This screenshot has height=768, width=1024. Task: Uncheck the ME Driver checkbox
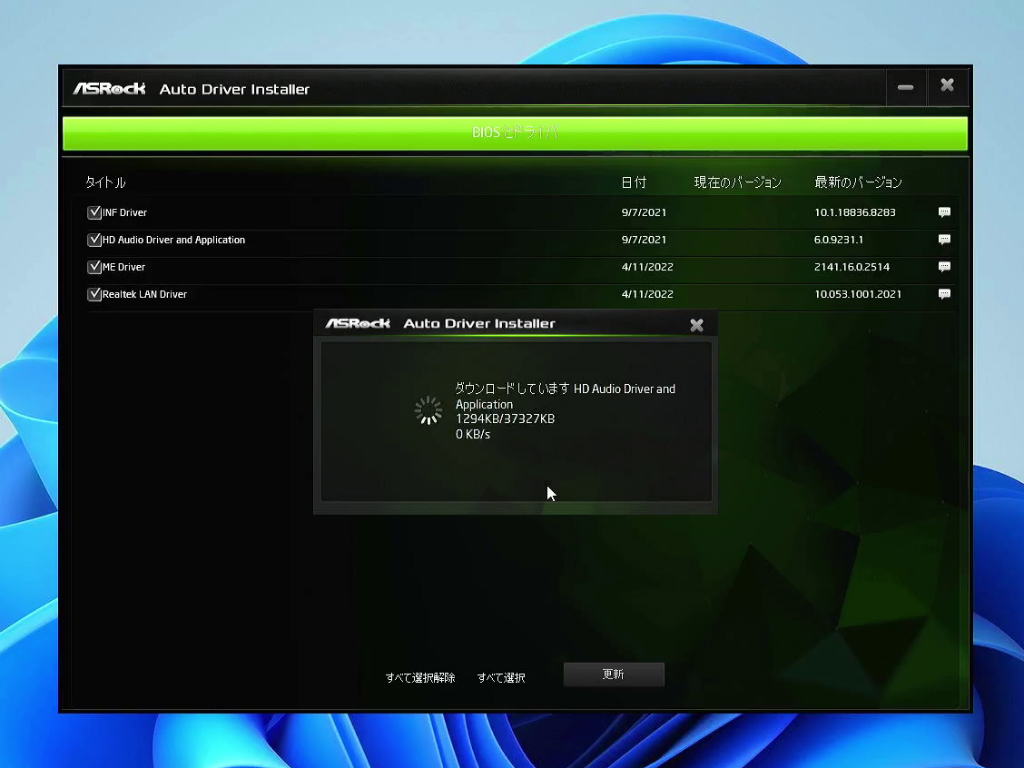coord(94,267)
